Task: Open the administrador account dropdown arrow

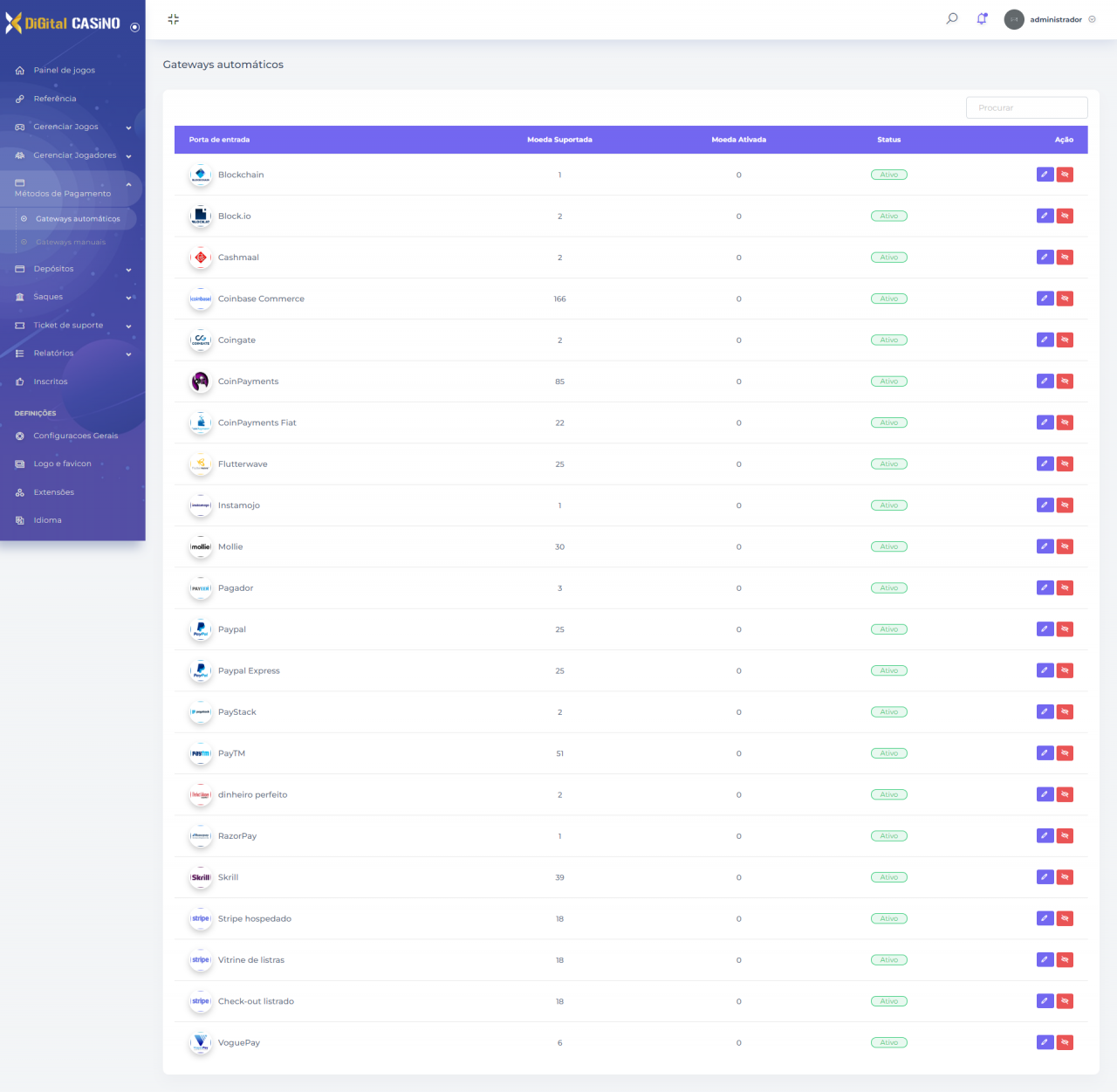Action: click(1092, 19)
